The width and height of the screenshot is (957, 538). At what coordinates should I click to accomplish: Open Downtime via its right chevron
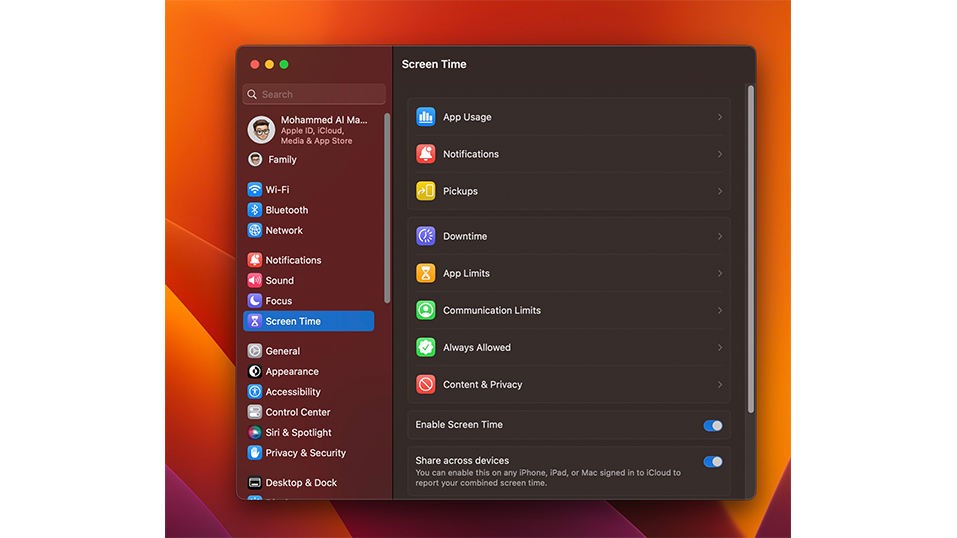click(x=719, y=236)
